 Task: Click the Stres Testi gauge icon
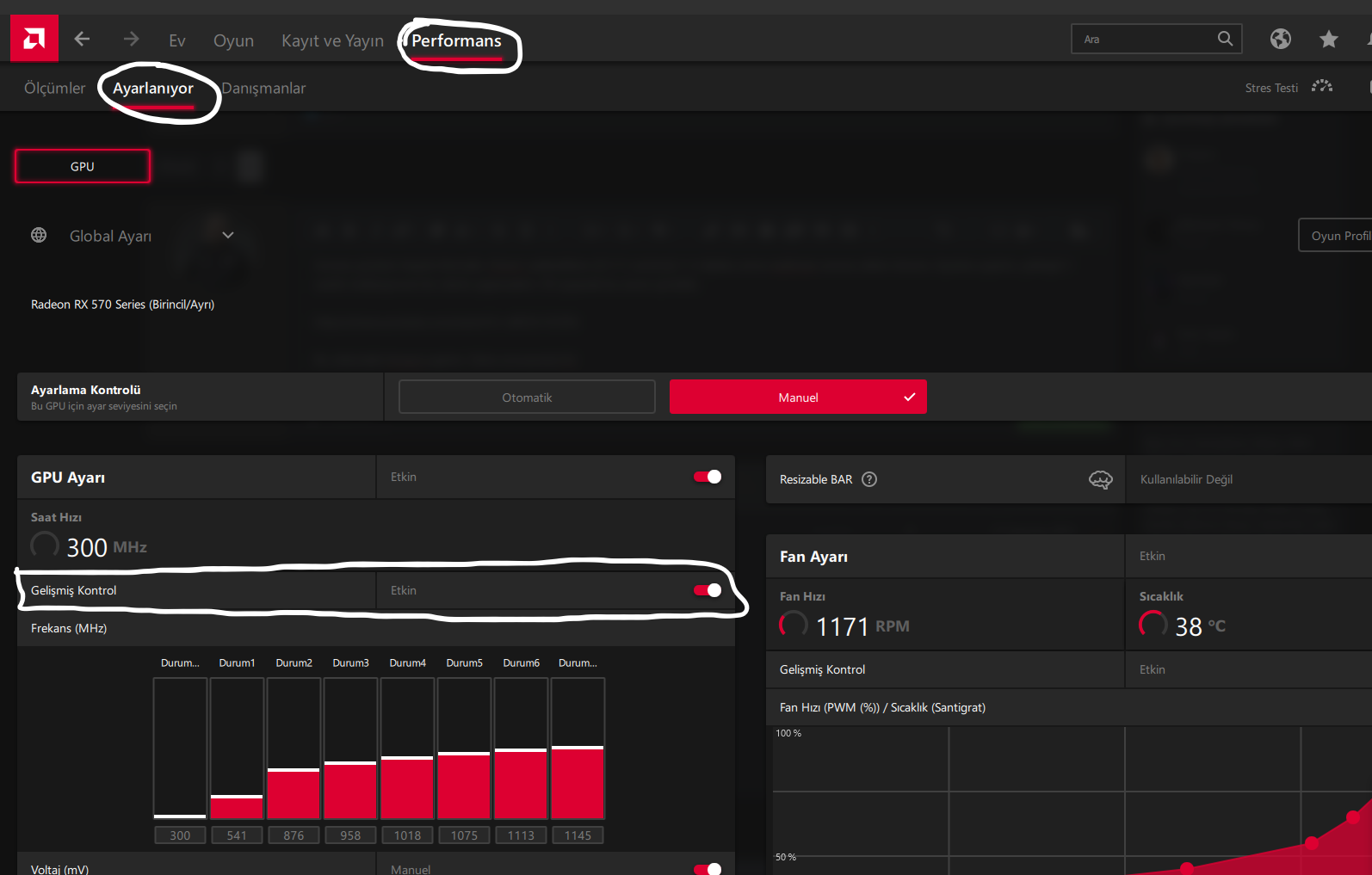(1322, 87)
